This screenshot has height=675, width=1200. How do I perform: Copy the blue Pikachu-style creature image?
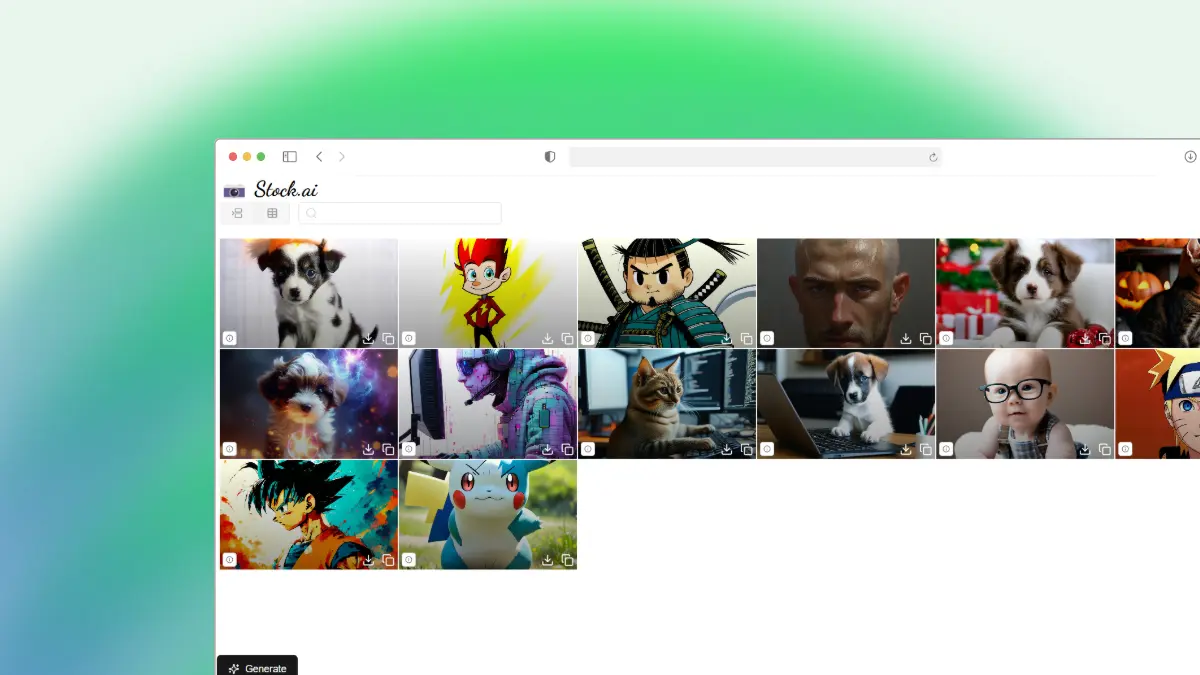pyautogui.click(x=567, y=560)
